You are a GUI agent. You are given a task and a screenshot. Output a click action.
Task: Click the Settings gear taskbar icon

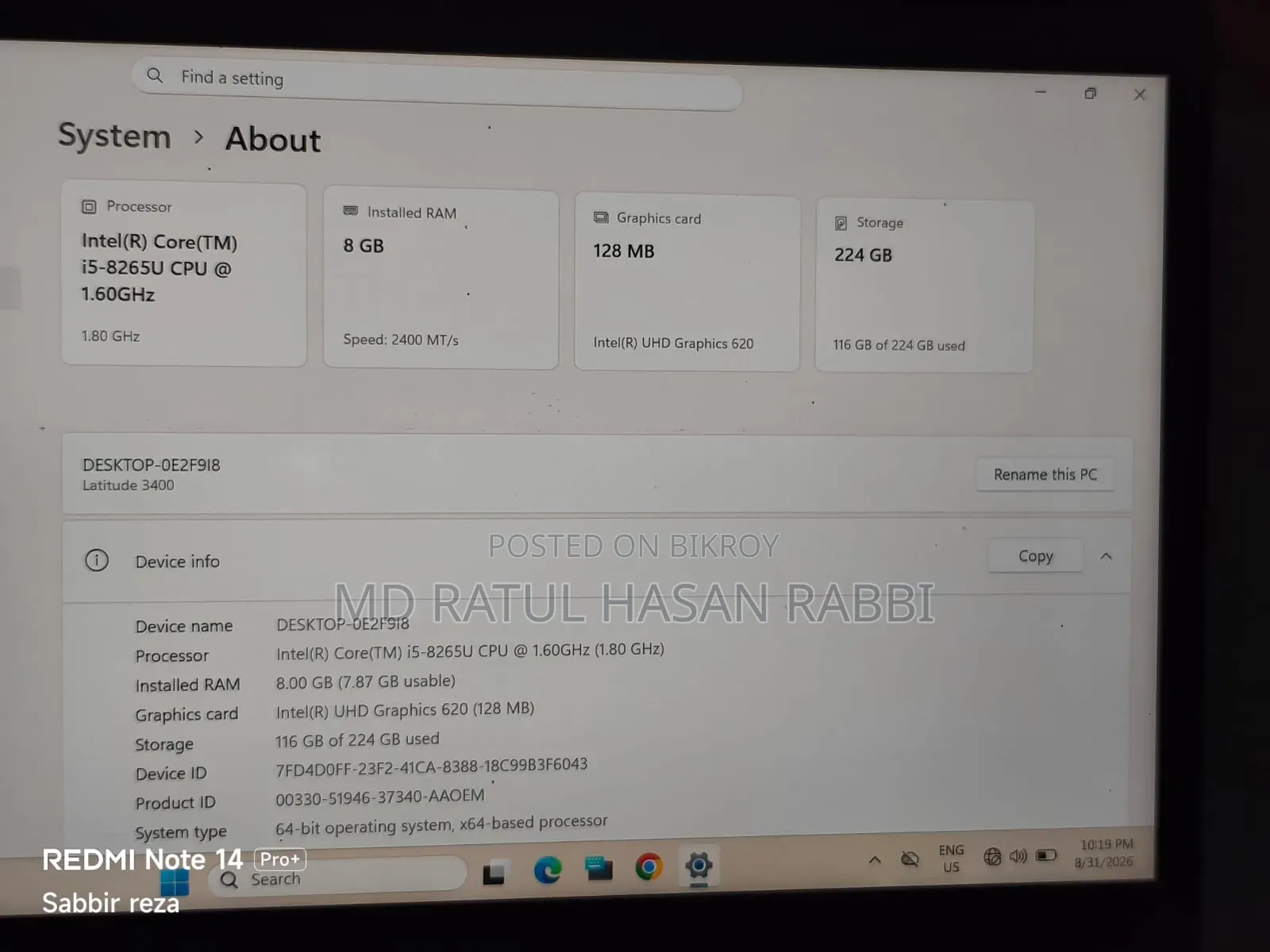[x=698, y=866]
